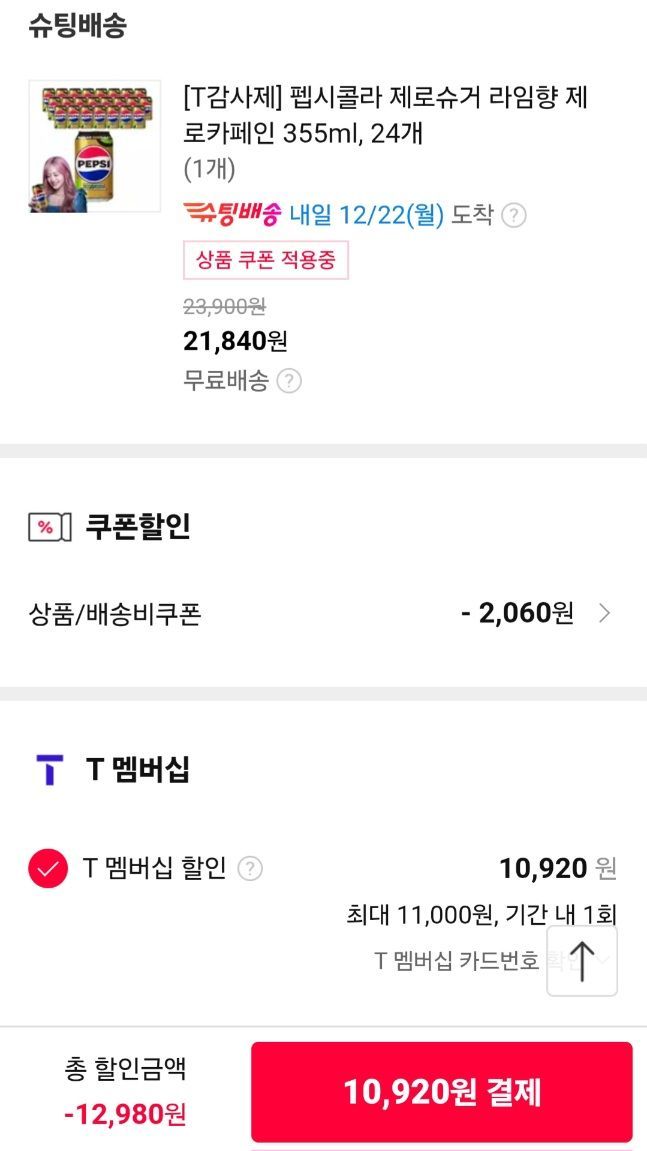
Task: Click the 총 할인금액 -12,980원 summary
Action: 125,1091
